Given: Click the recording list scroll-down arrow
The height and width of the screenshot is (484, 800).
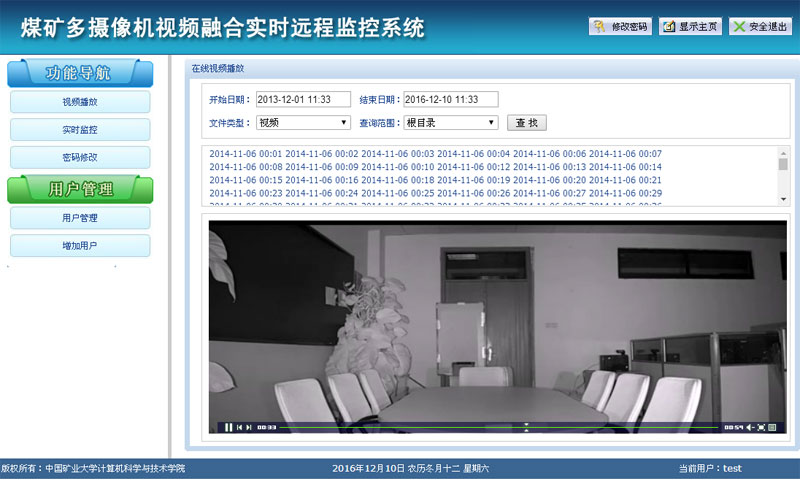Looking at the screenshot, I should click(x=783, y=199).
